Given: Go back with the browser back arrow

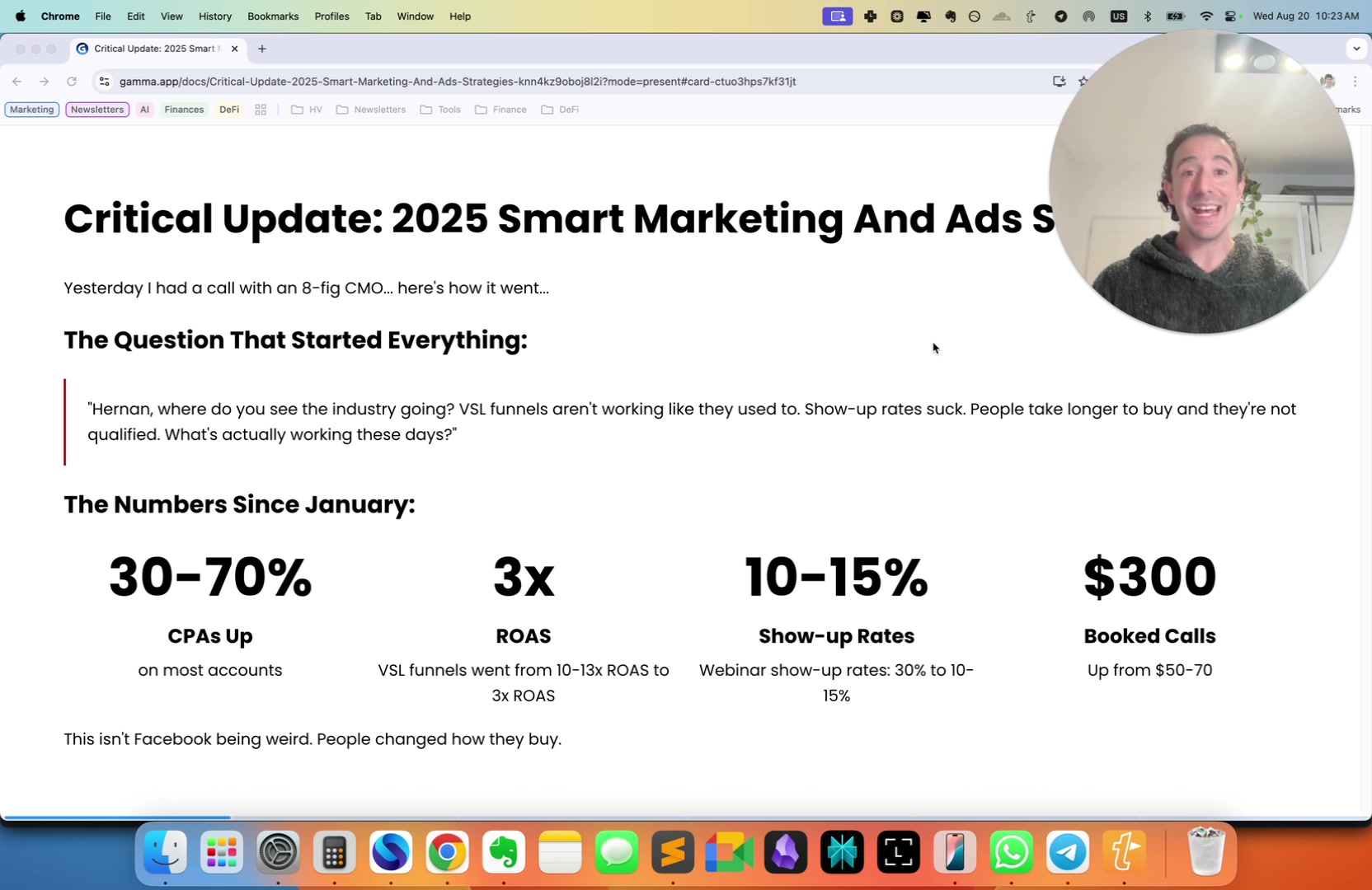Looking at the screenshot, I should click(17, 82).
